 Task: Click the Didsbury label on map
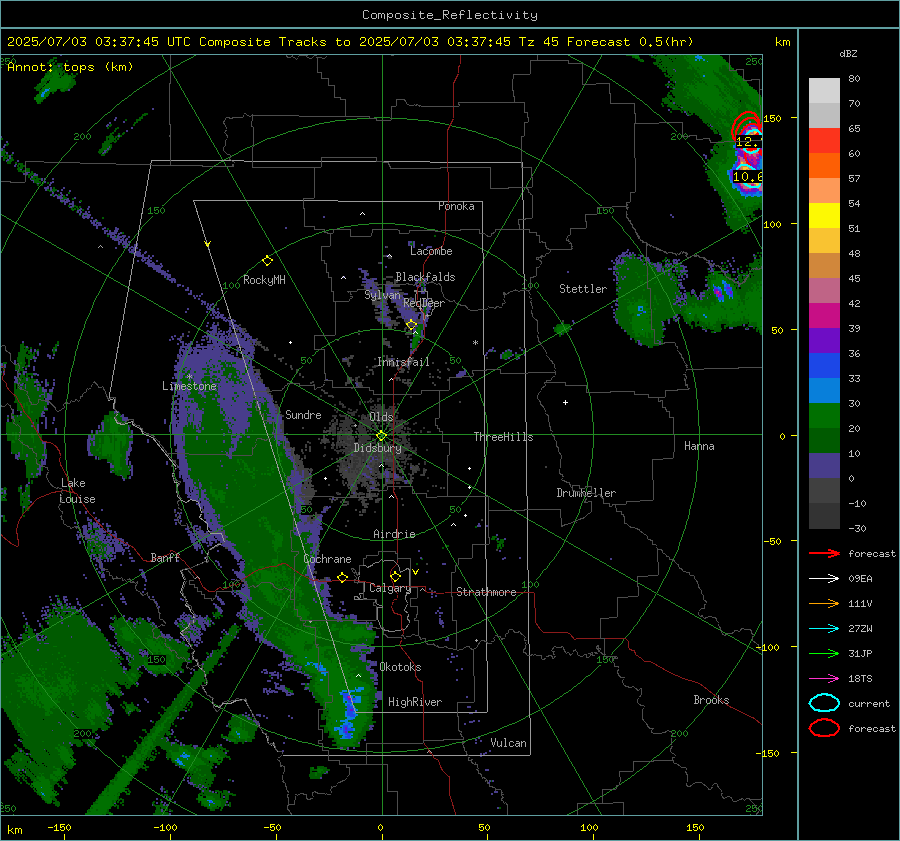377,448
